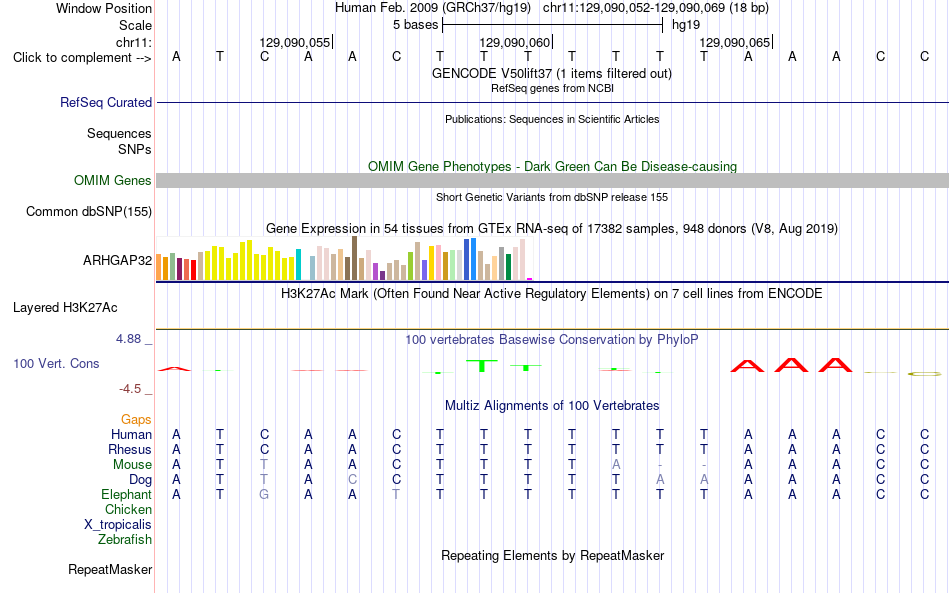Click the PhyloP lower value -4.5
Image resolution: width=950 pixels, height=593 pixels.
(130, 388)
